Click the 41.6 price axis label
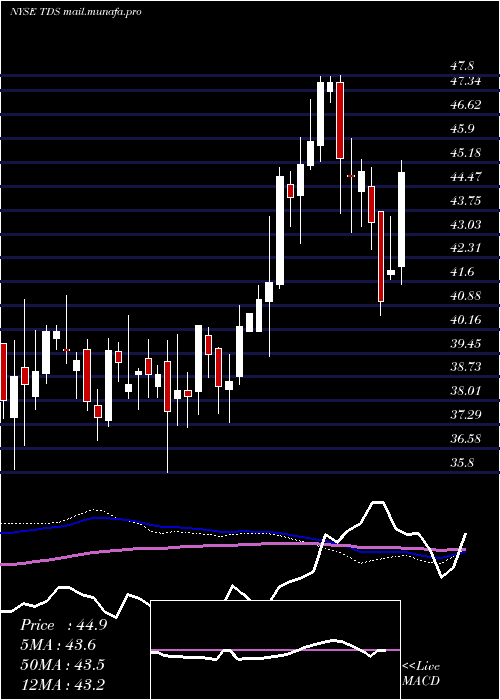 click(x=462, y=272)
